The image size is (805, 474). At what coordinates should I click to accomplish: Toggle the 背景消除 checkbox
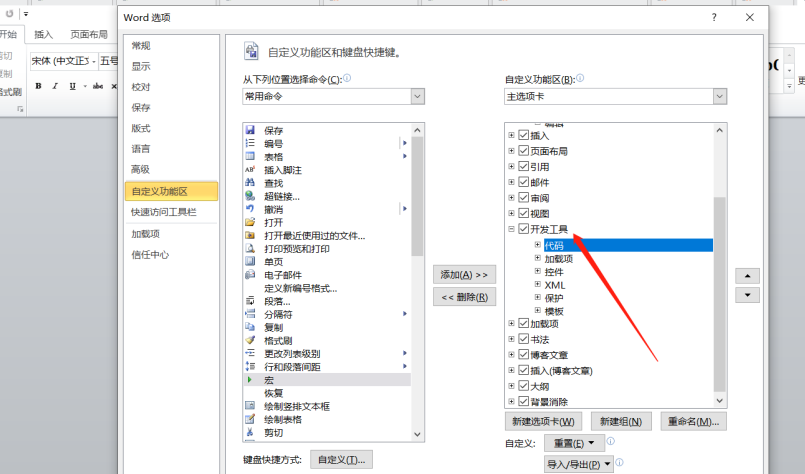[523, 401]
